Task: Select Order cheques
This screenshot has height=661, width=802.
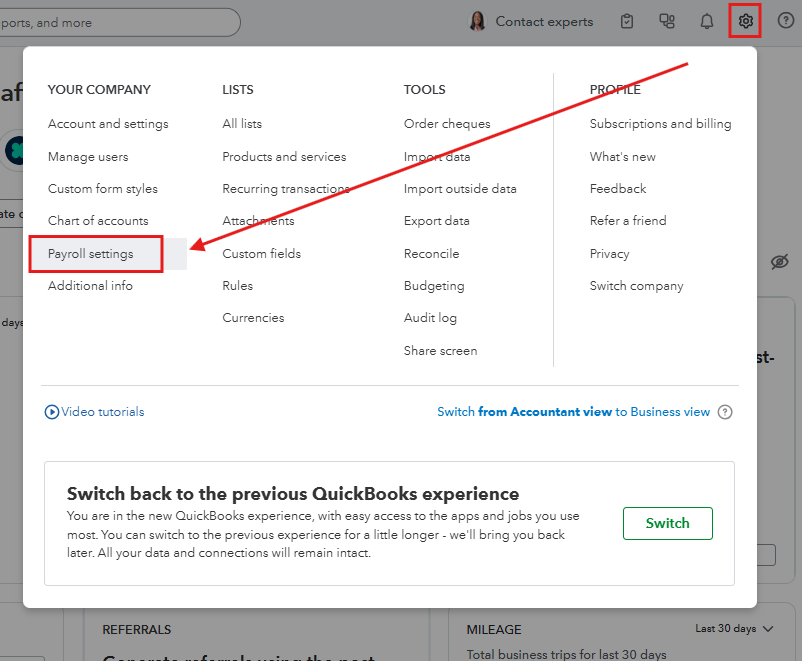Action: click(x=447, y=124)
